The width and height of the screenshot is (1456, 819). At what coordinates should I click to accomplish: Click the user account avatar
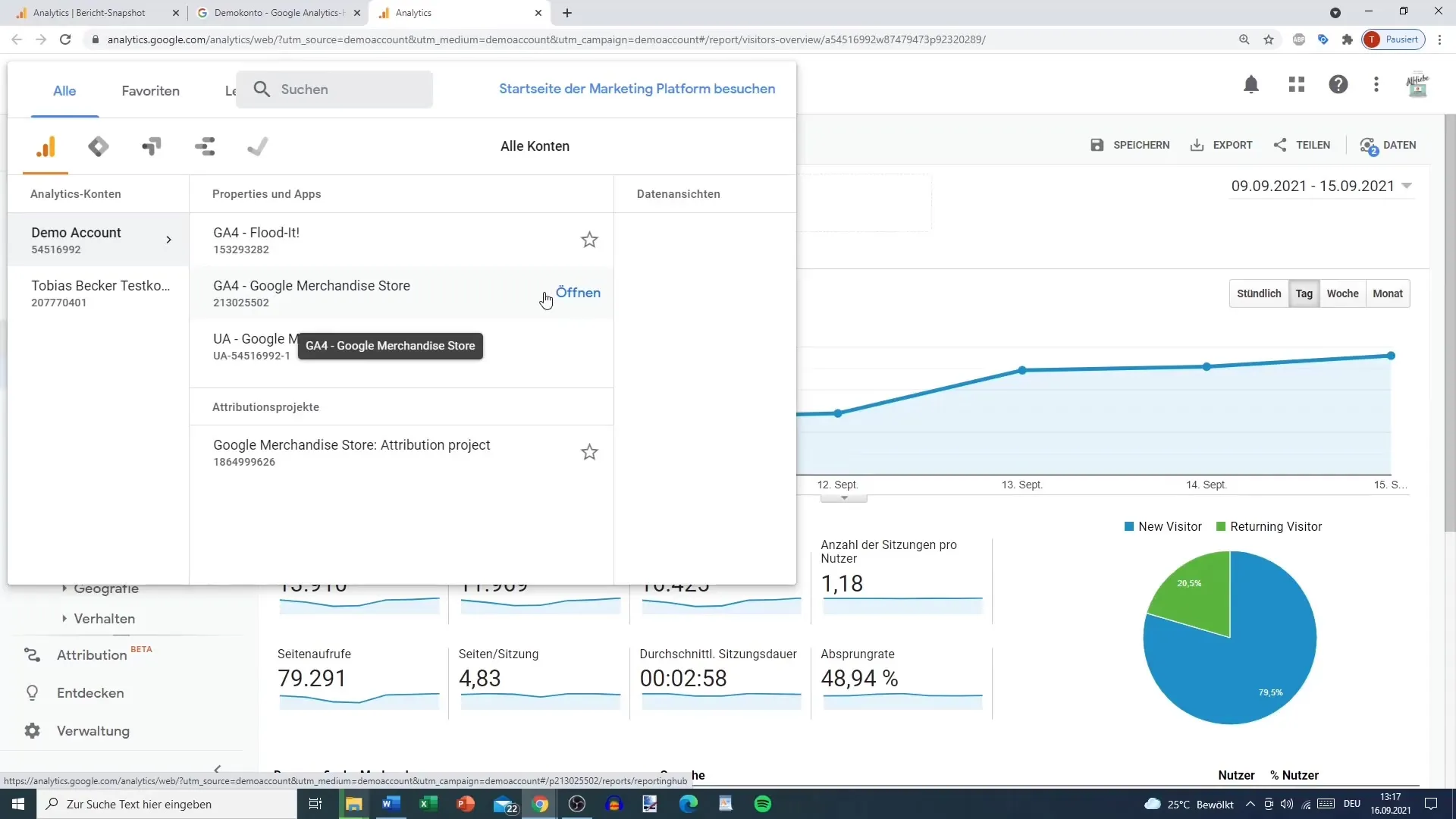[1417, 84]
